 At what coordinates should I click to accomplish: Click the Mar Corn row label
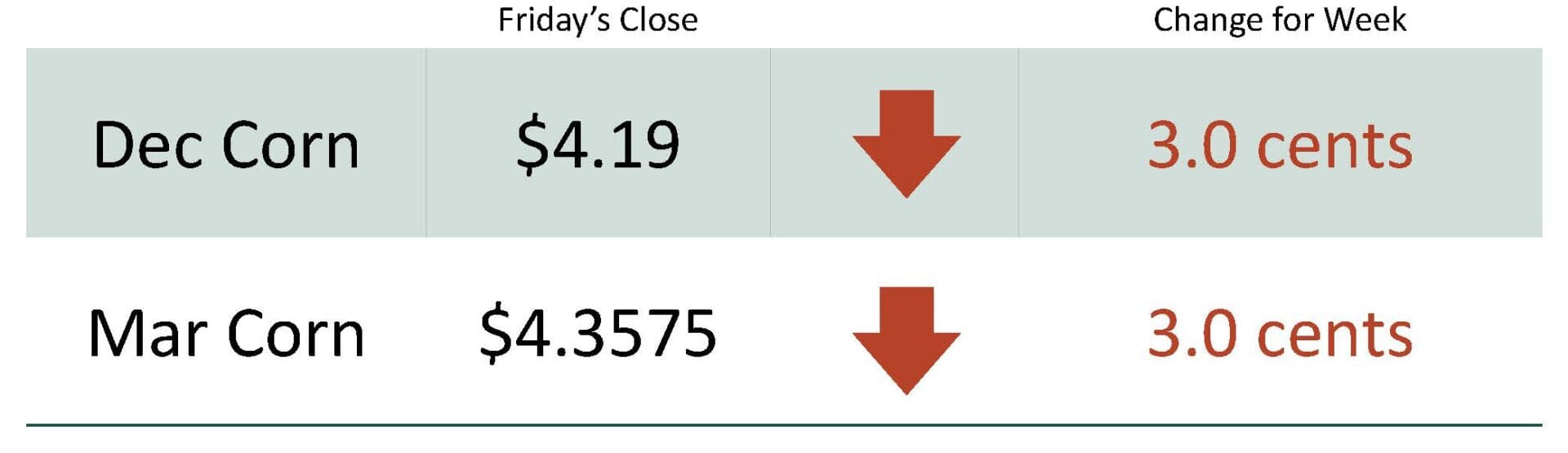(226, 334)
